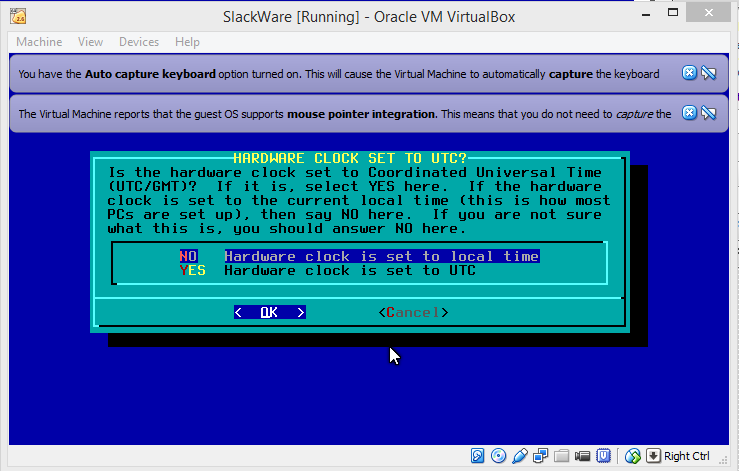Screen dimensions: 739x471
Task: Close the SlackWare VirtualBox window
Action: tap(708, 13)
